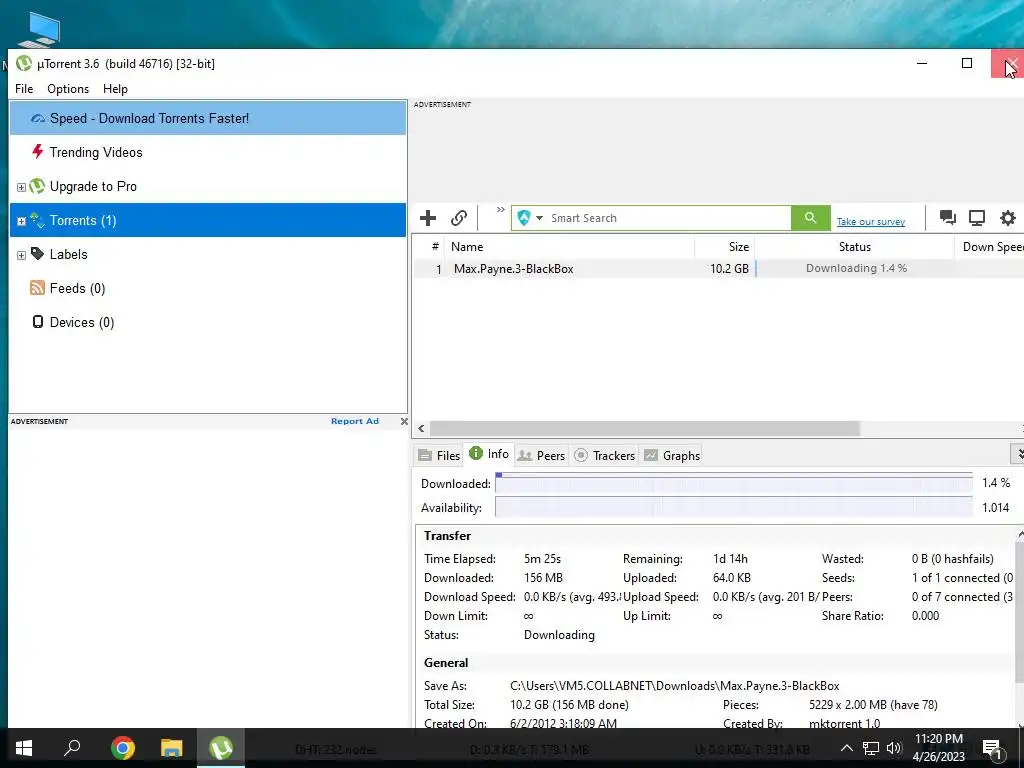Viewport: 1024px width, 768px height.
Task: Open Preferences via the gear icon
Action: pyautogui.click(x=1008, y=217)
